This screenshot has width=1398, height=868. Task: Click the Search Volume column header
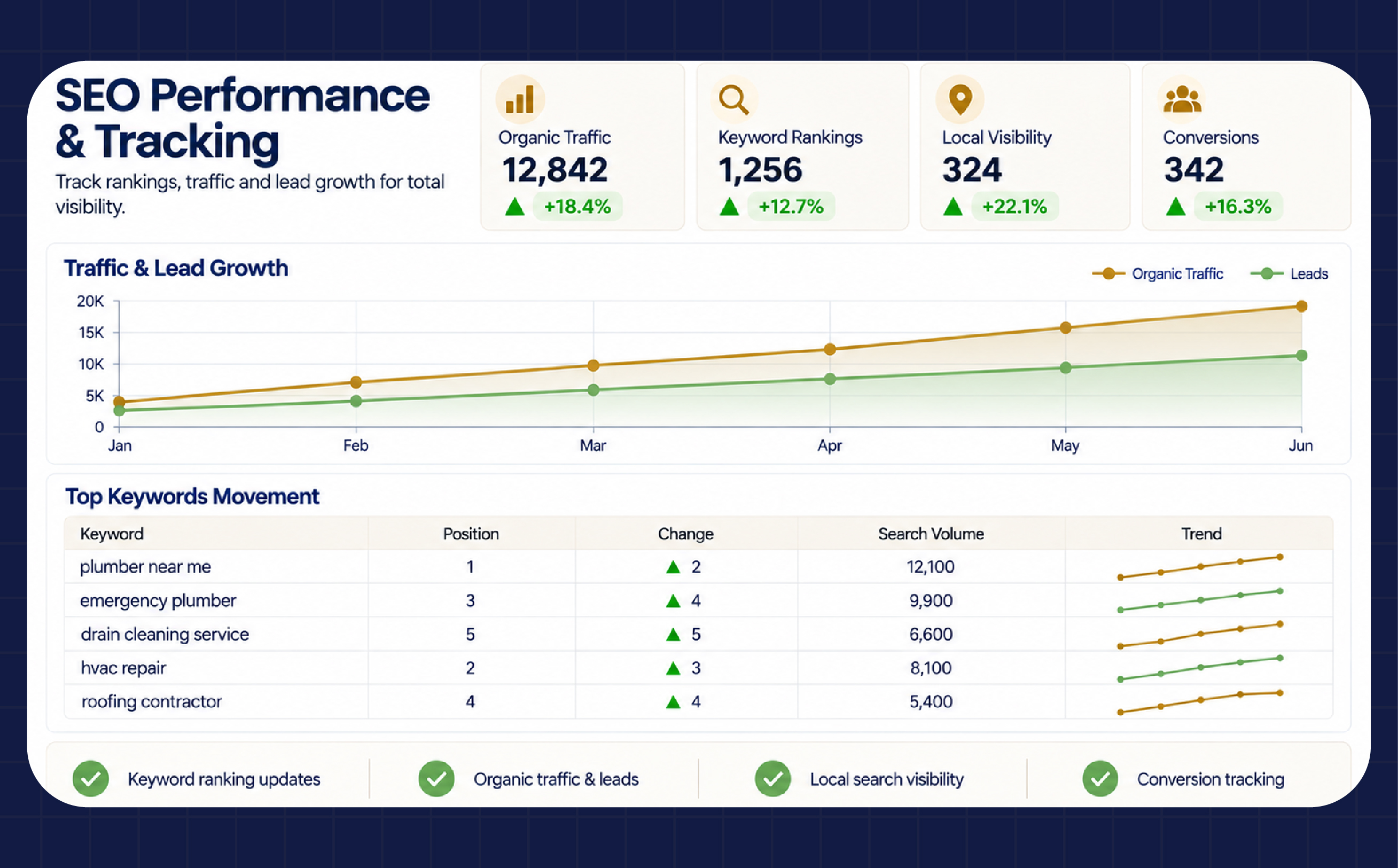tap(931, 534)
